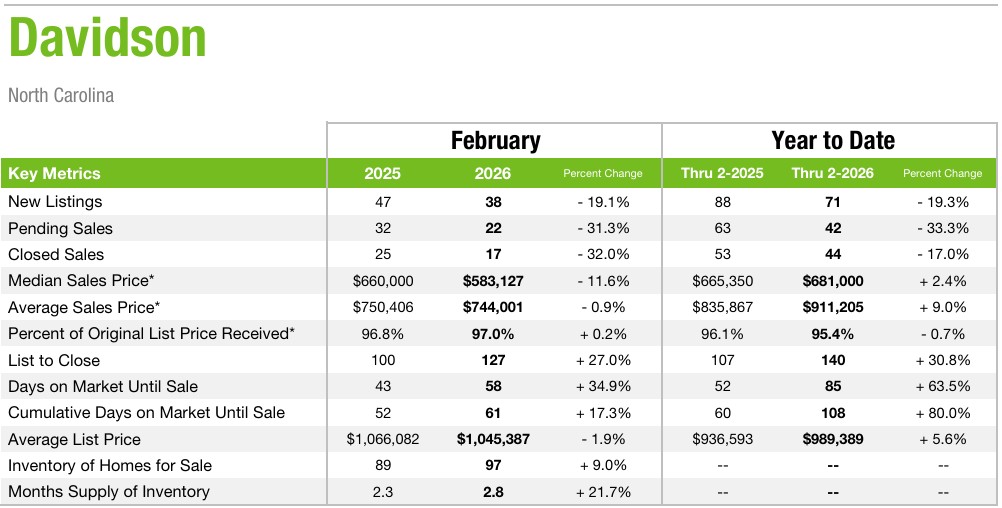This screenshot has width=1002, height=508.
Task: Click the Inventory of Homes for Sale label
Action: [x=110, y=465]
